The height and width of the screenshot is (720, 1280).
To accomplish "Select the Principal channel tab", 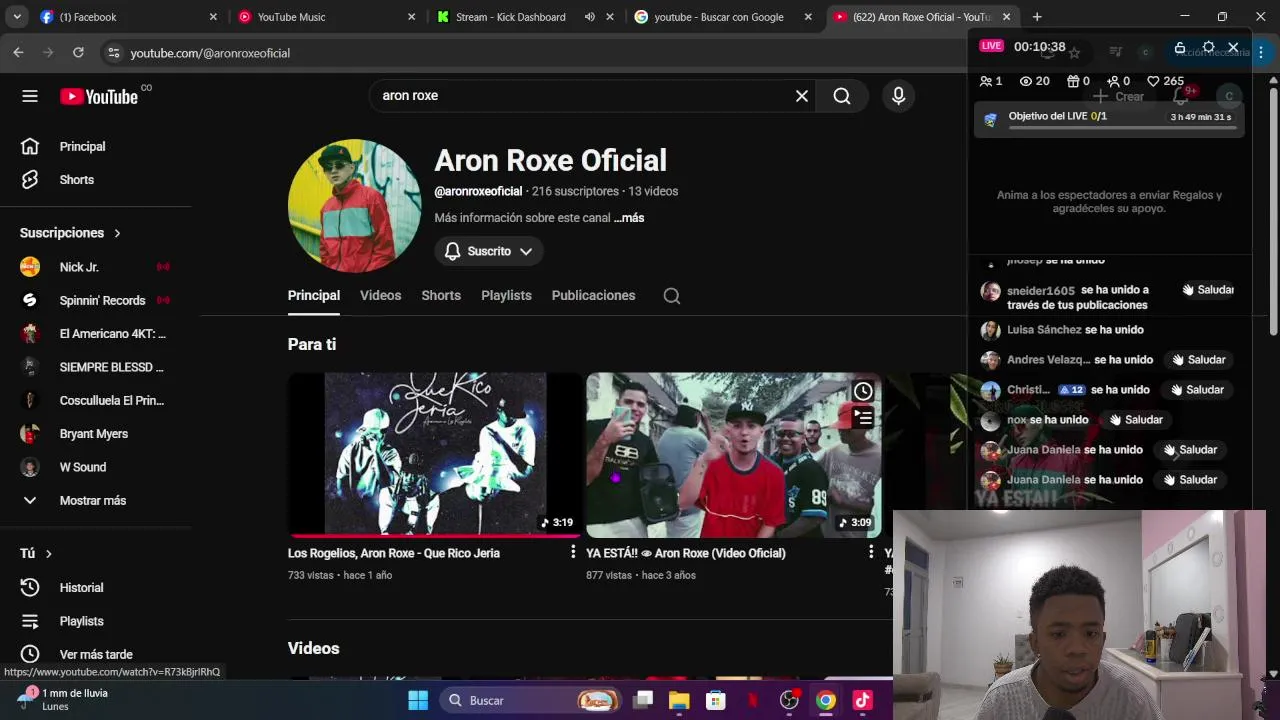I will 314,295.
